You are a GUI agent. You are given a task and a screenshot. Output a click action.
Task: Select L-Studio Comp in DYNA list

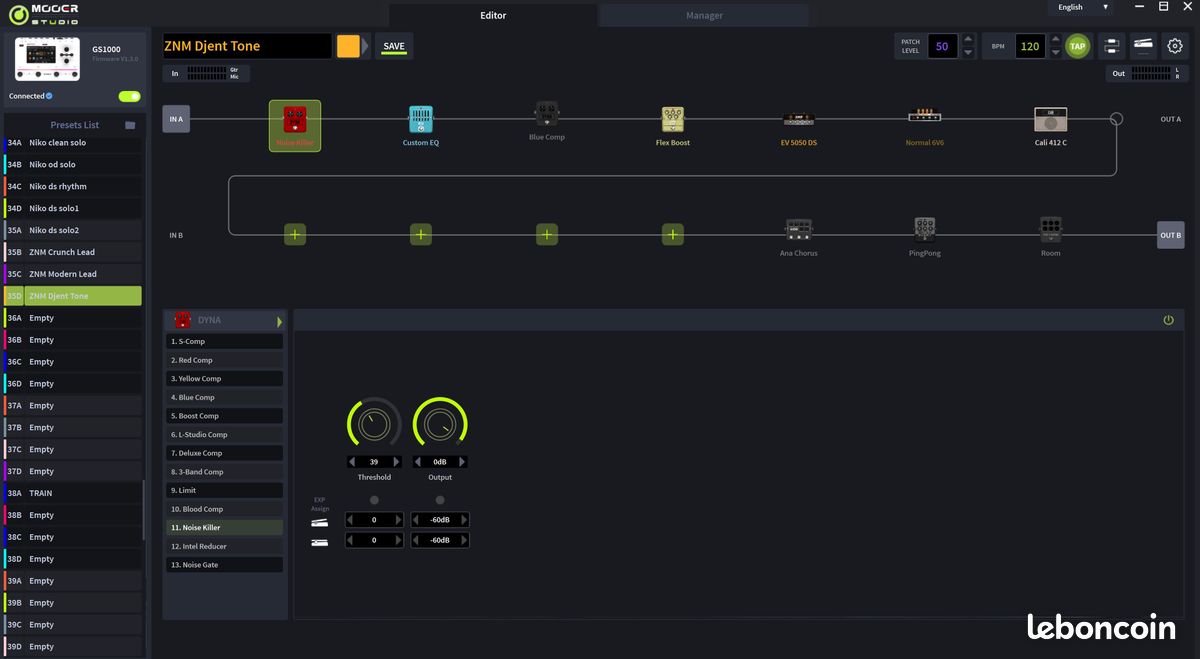click(x=225, y=434)
